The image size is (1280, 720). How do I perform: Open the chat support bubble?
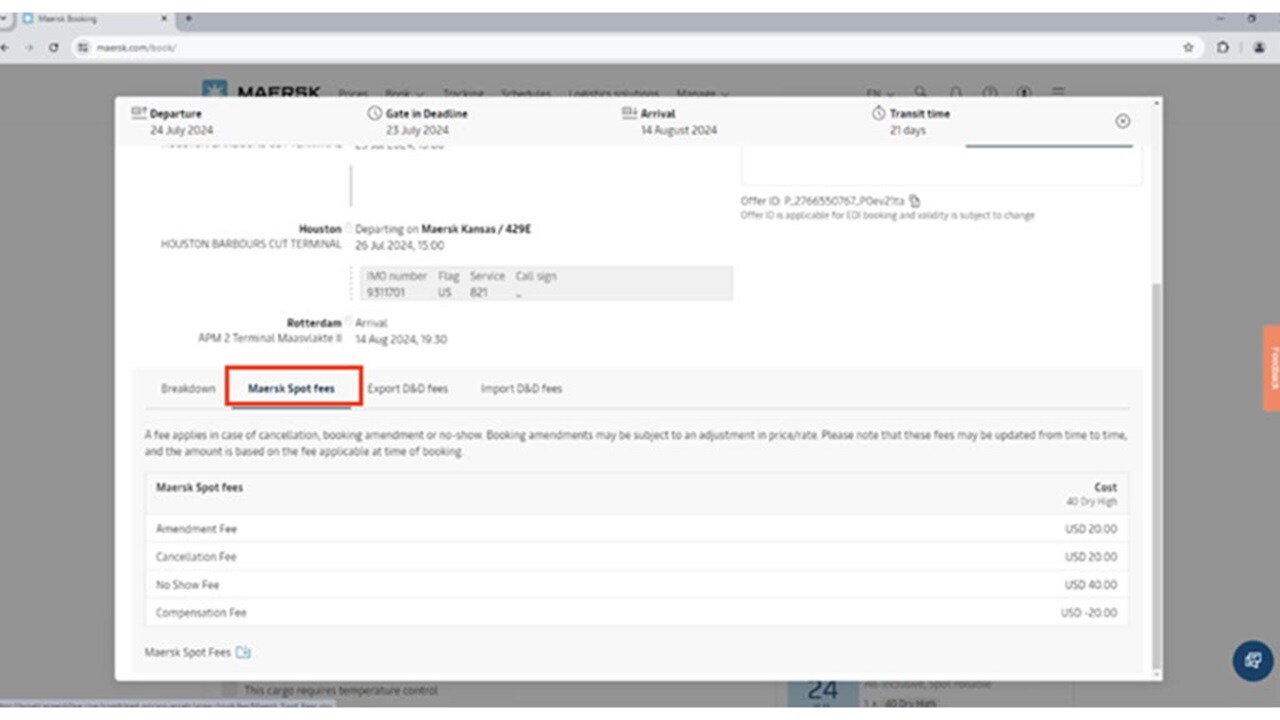coord(1252,661)
